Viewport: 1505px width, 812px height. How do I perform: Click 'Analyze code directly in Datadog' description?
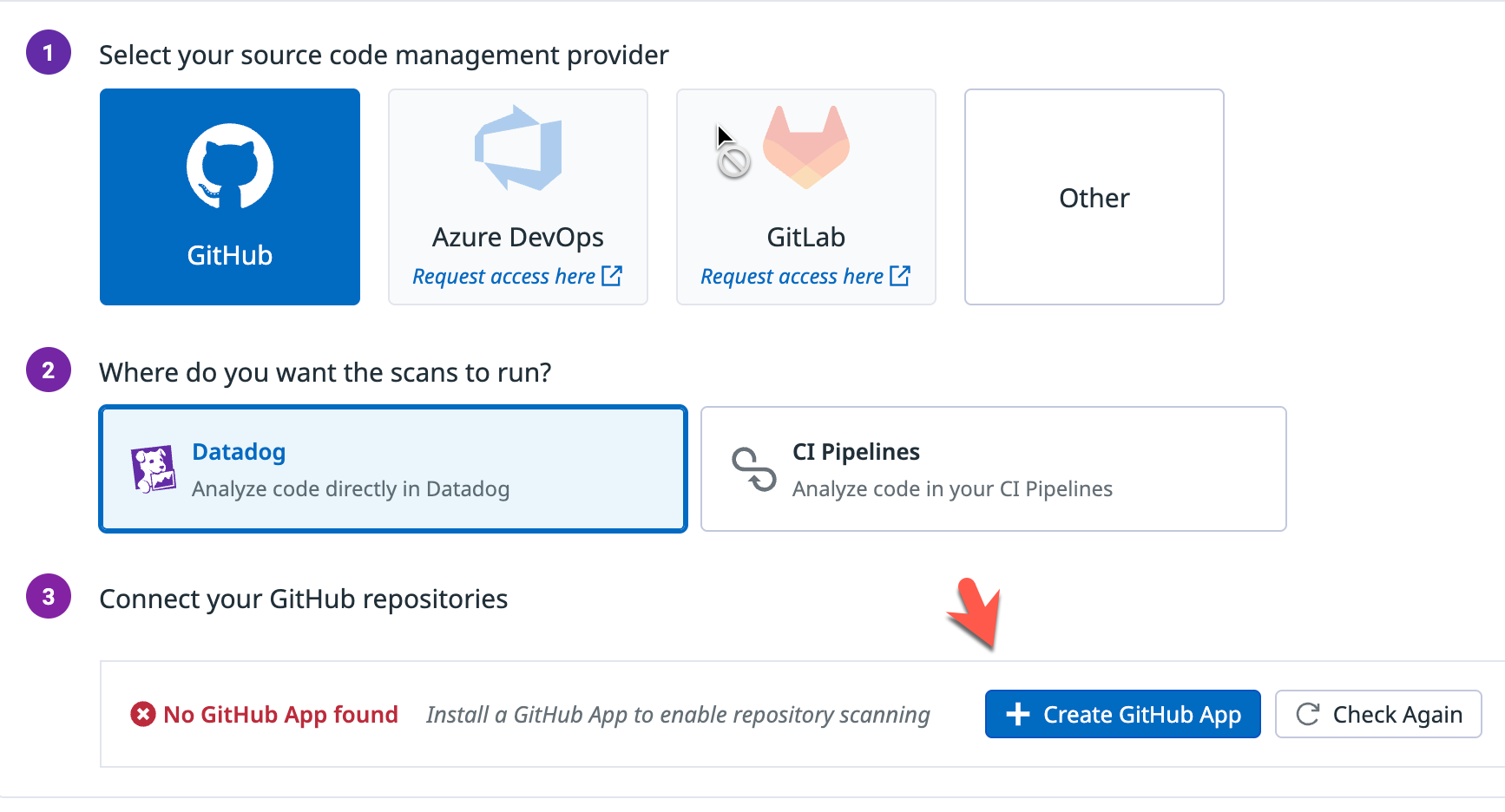[351, 488]
